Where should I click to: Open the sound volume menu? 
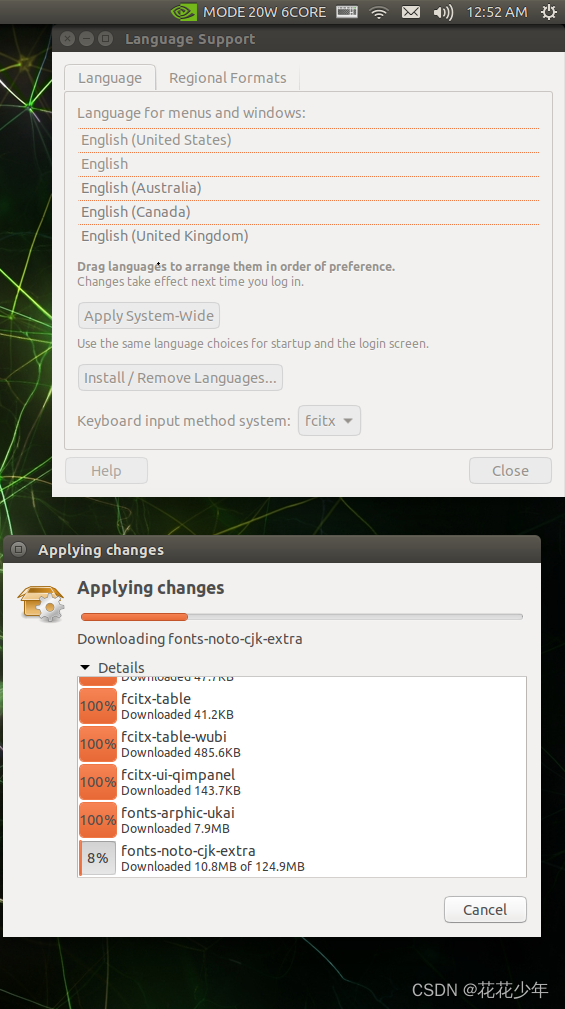pyautogui.click(x=443, y=12)
